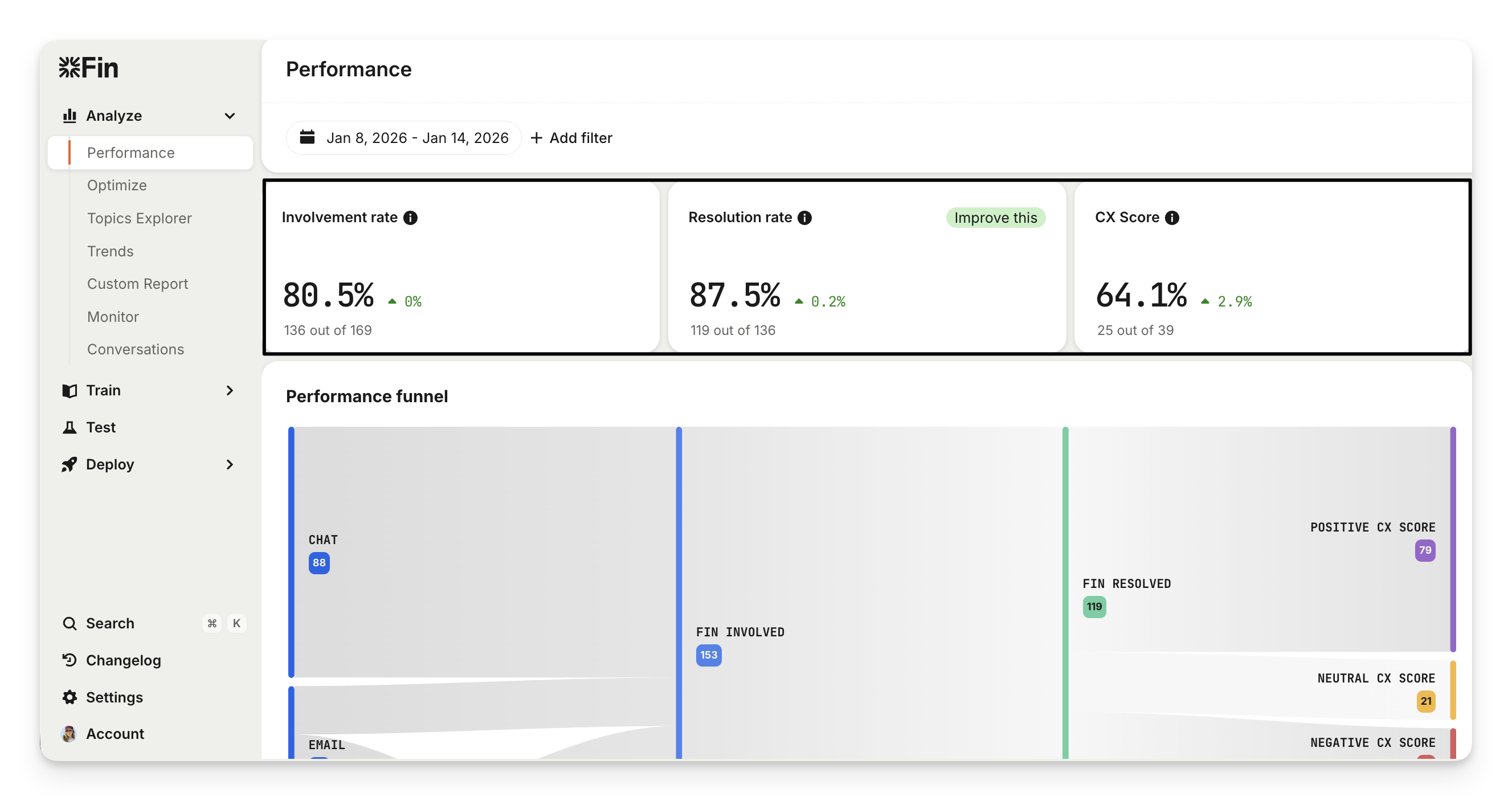Open Search in the sidebar
Viewport: 1512px width, 801px height.
pyautogui.click(x=110, y=623)
